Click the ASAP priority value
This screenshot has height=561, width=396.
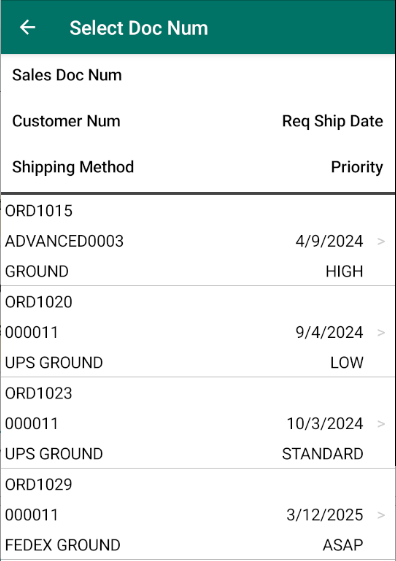click(343, 545)
